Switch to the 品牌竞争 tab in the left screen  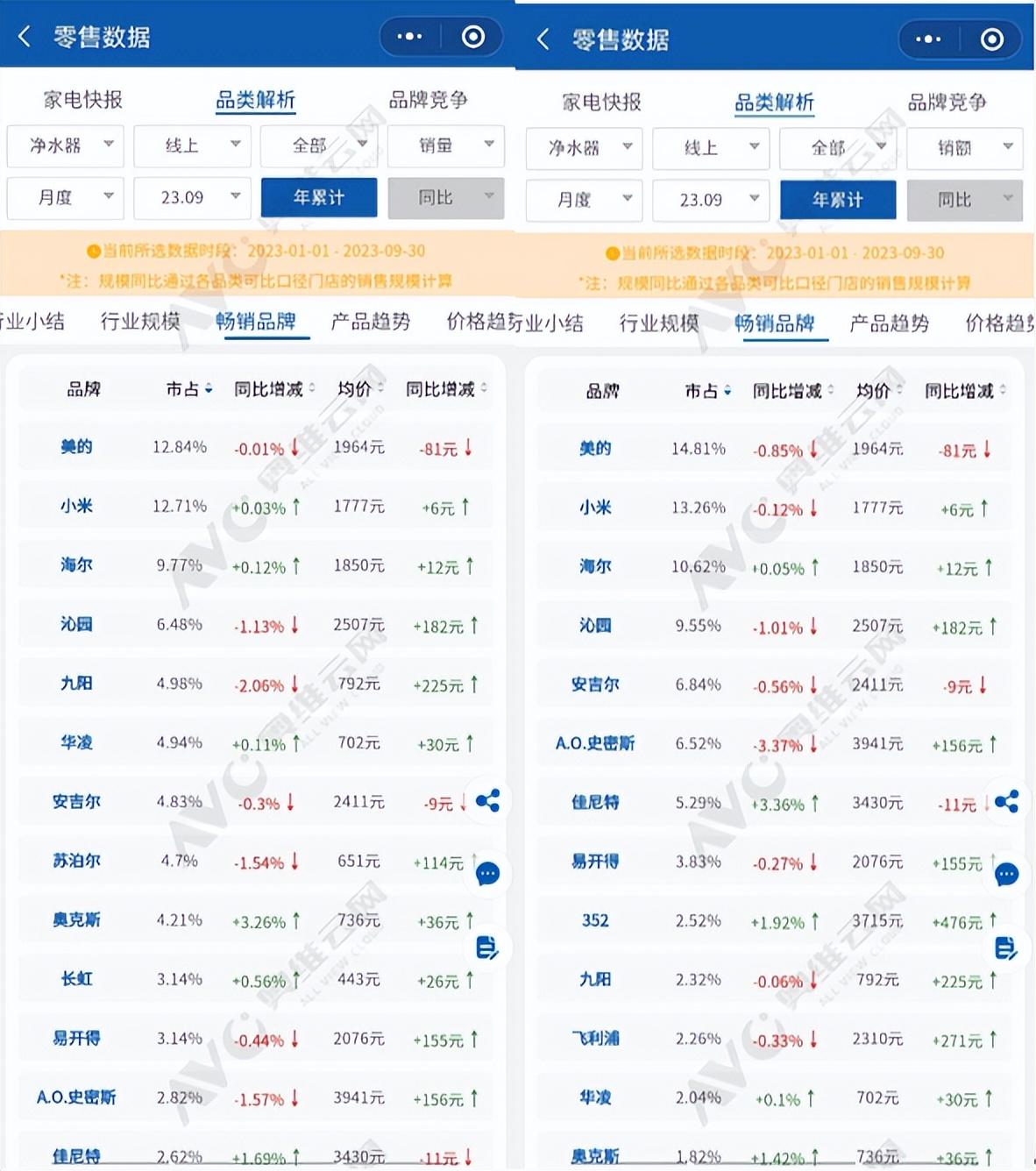[429, 100]
